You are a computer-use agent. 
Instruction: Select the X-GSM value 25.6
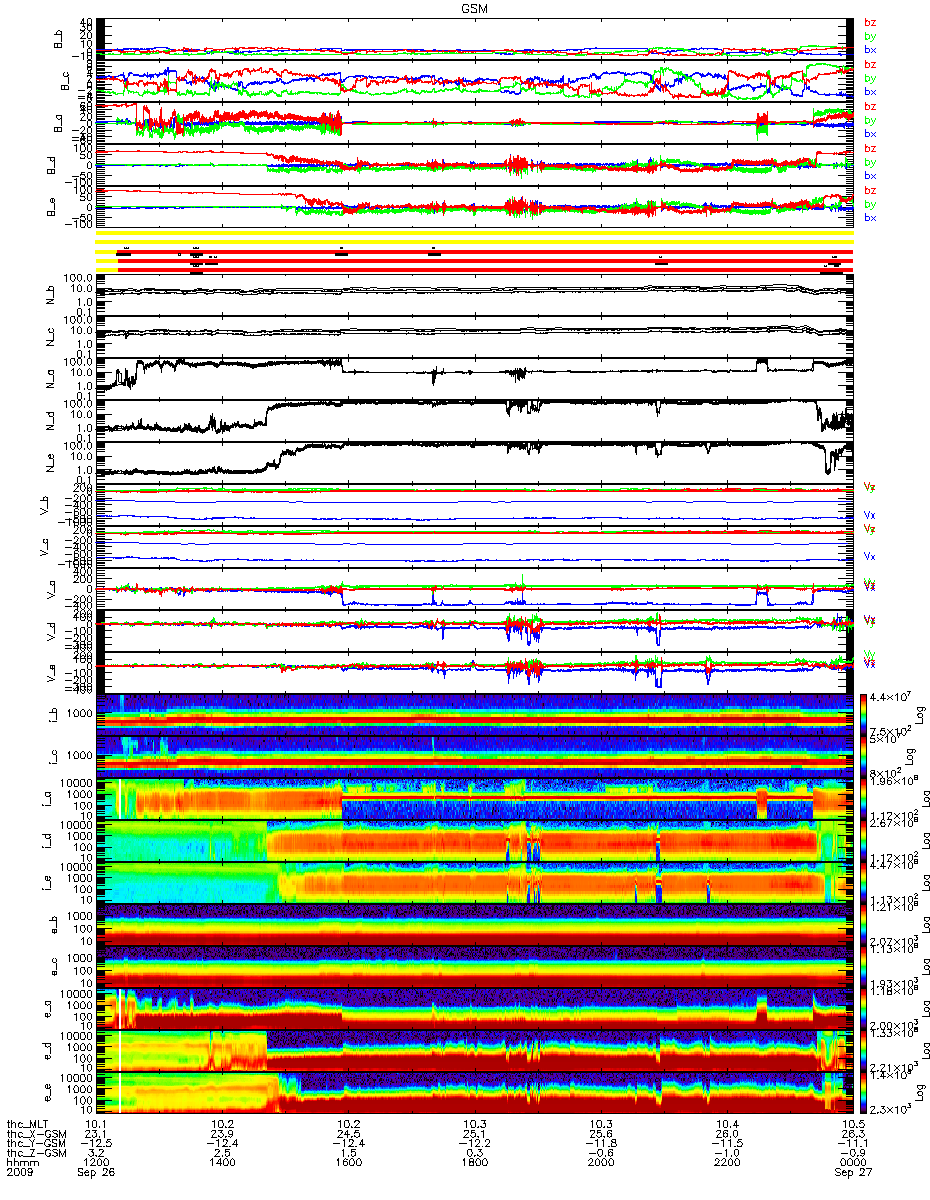point(600,1135)
